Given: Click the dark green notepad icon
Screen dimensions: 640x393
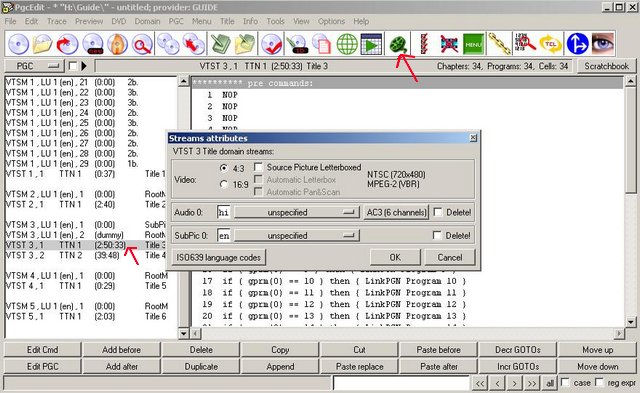Looking at the screenshot, I should pos(221,44).
